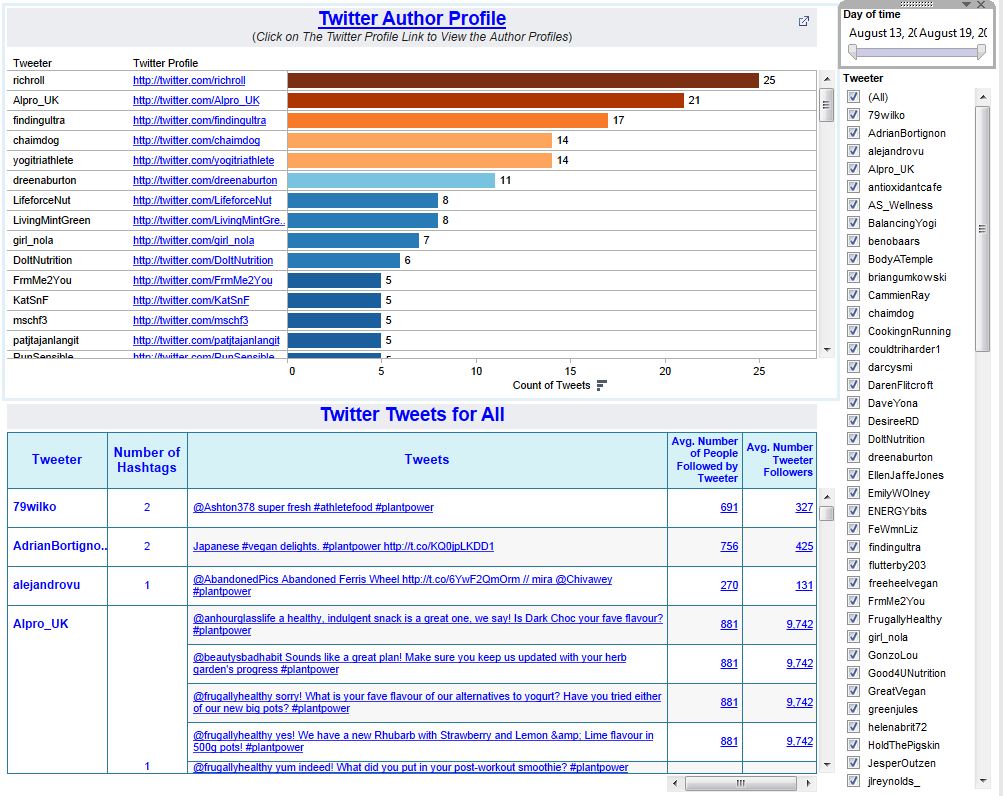Viewport: 1003px width, 796px height.
Task: Open the Day of time filter dropdown arrow
Action: click(x=967, y=4)
